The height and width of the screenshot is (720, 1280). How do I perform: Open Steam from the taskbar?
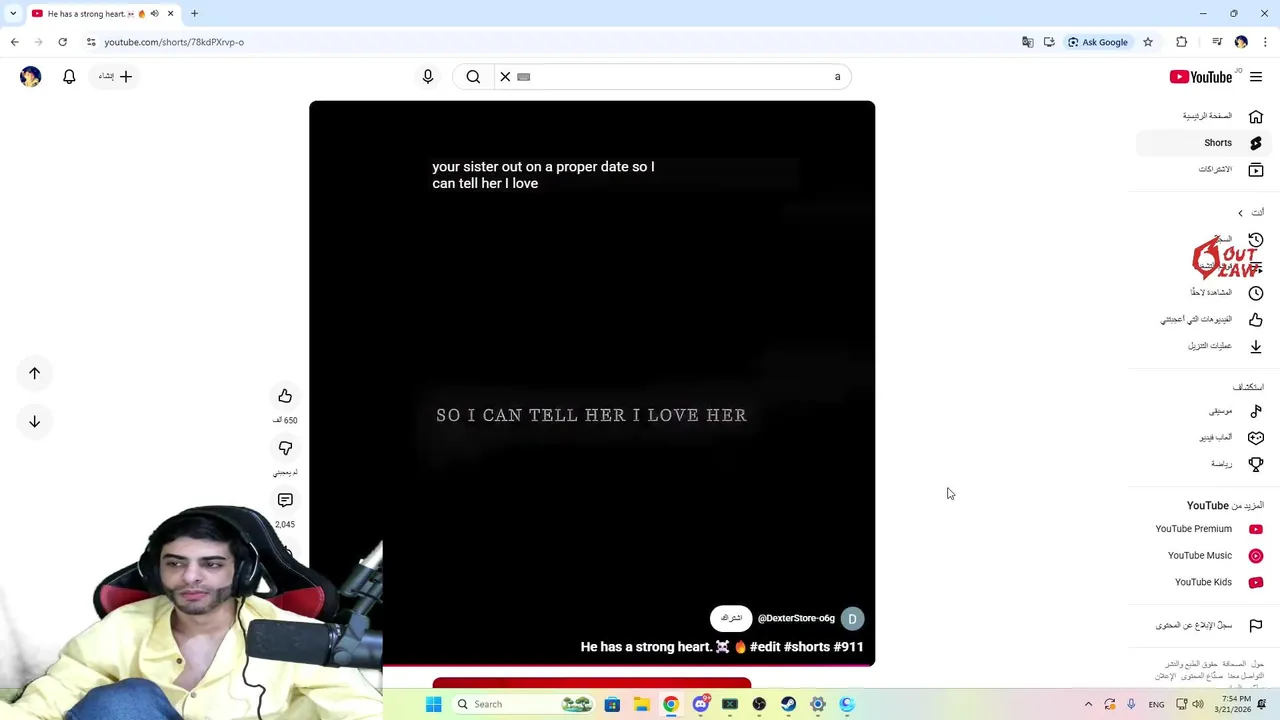pos(788,704)
